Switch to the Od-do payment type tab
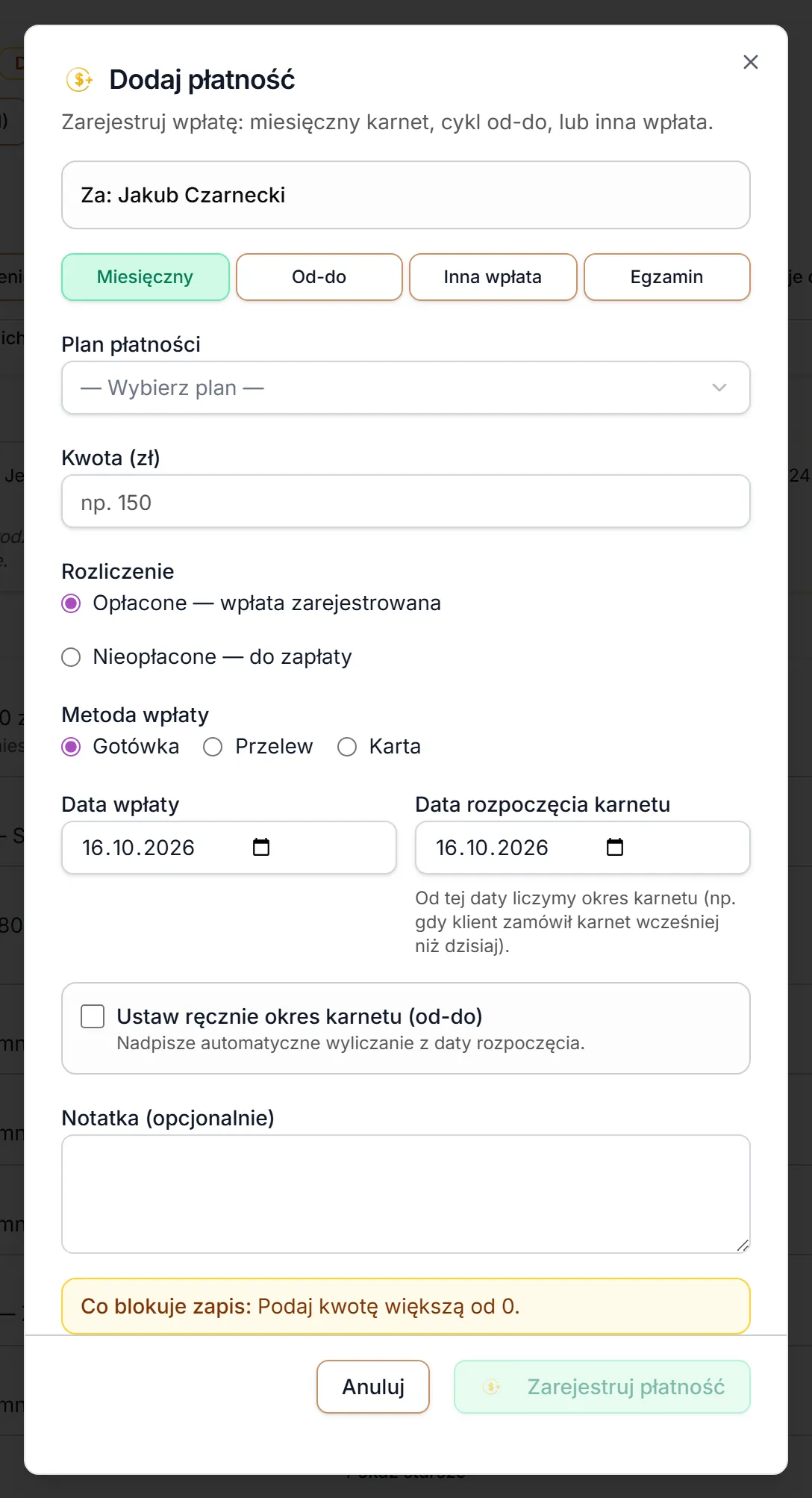812x1498 pixels. pos(319,277)
